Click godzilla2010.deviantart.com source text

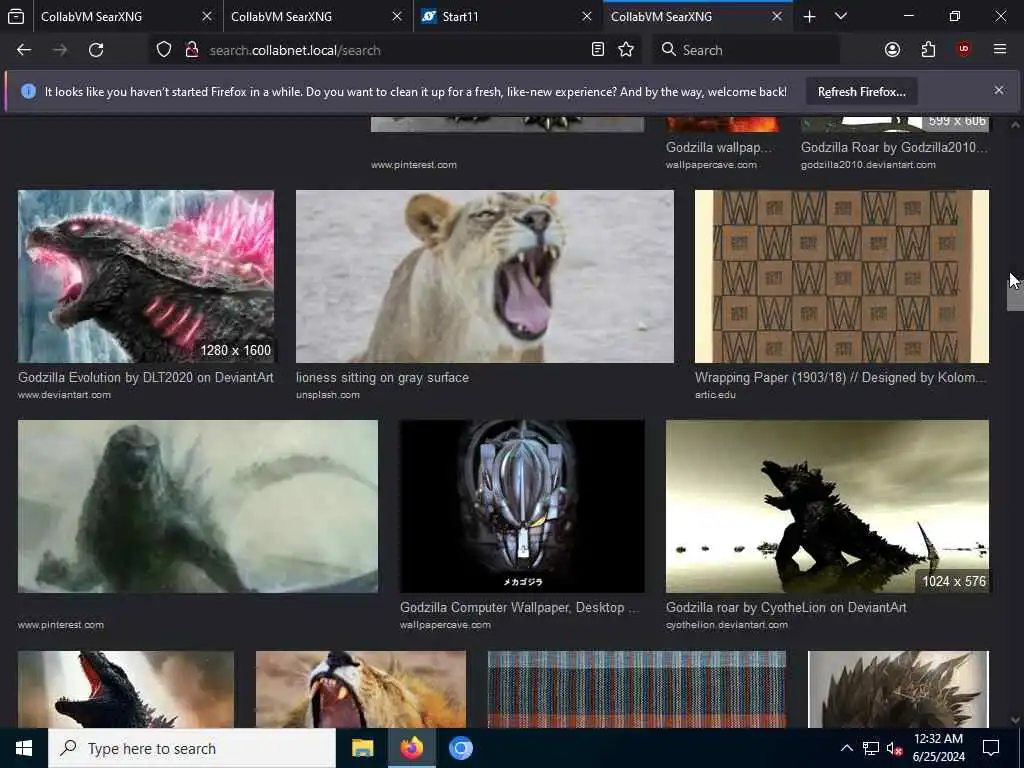coord(868,165)
